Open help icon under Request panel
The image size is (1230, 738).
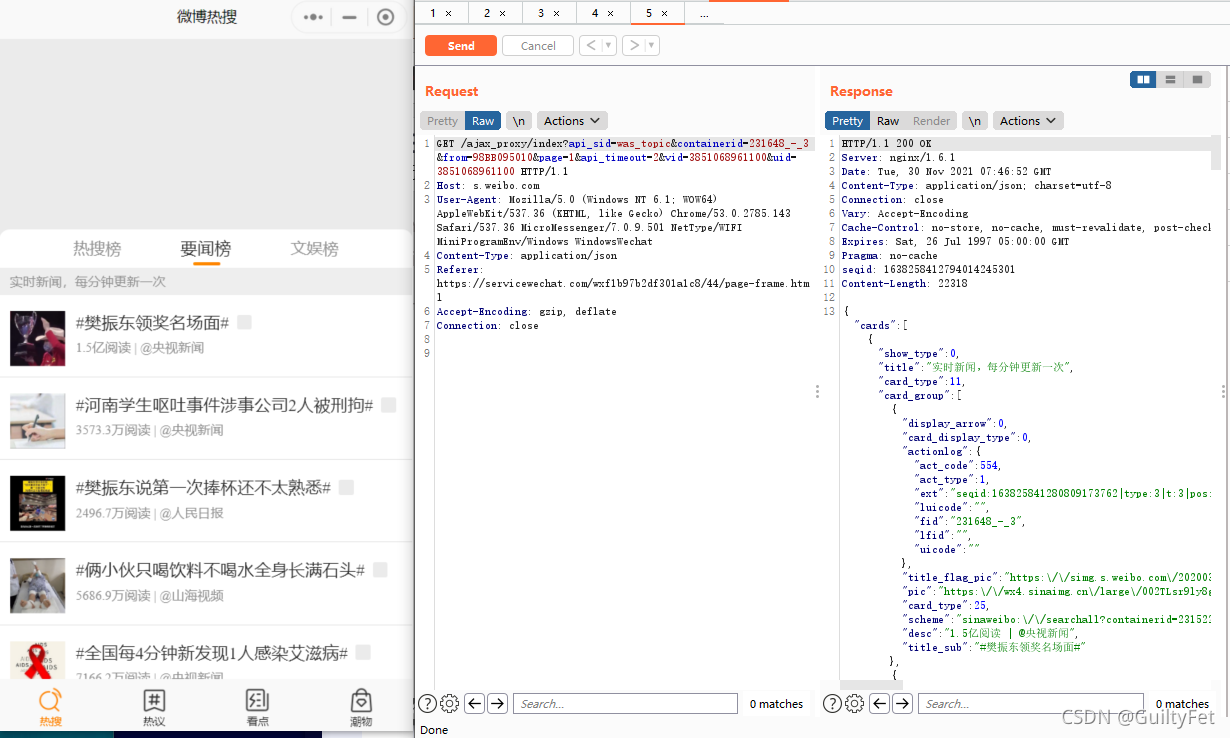pyautogui.click(x=427, y=704)
